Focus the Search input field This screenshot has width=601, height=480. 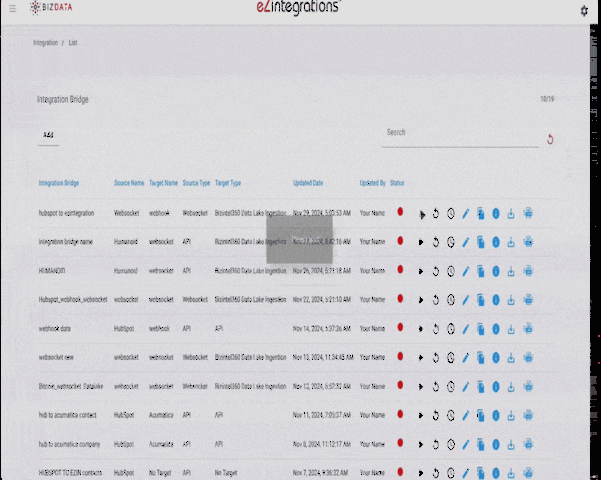(458, 132)
